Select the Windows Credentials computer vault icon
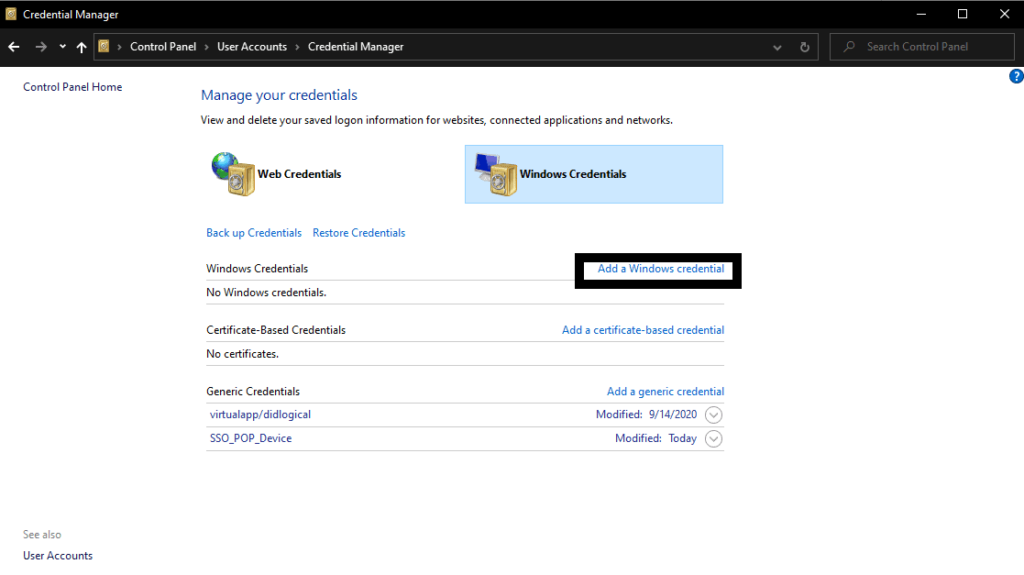Screen dimensions: 1024x575 (496, 174)
